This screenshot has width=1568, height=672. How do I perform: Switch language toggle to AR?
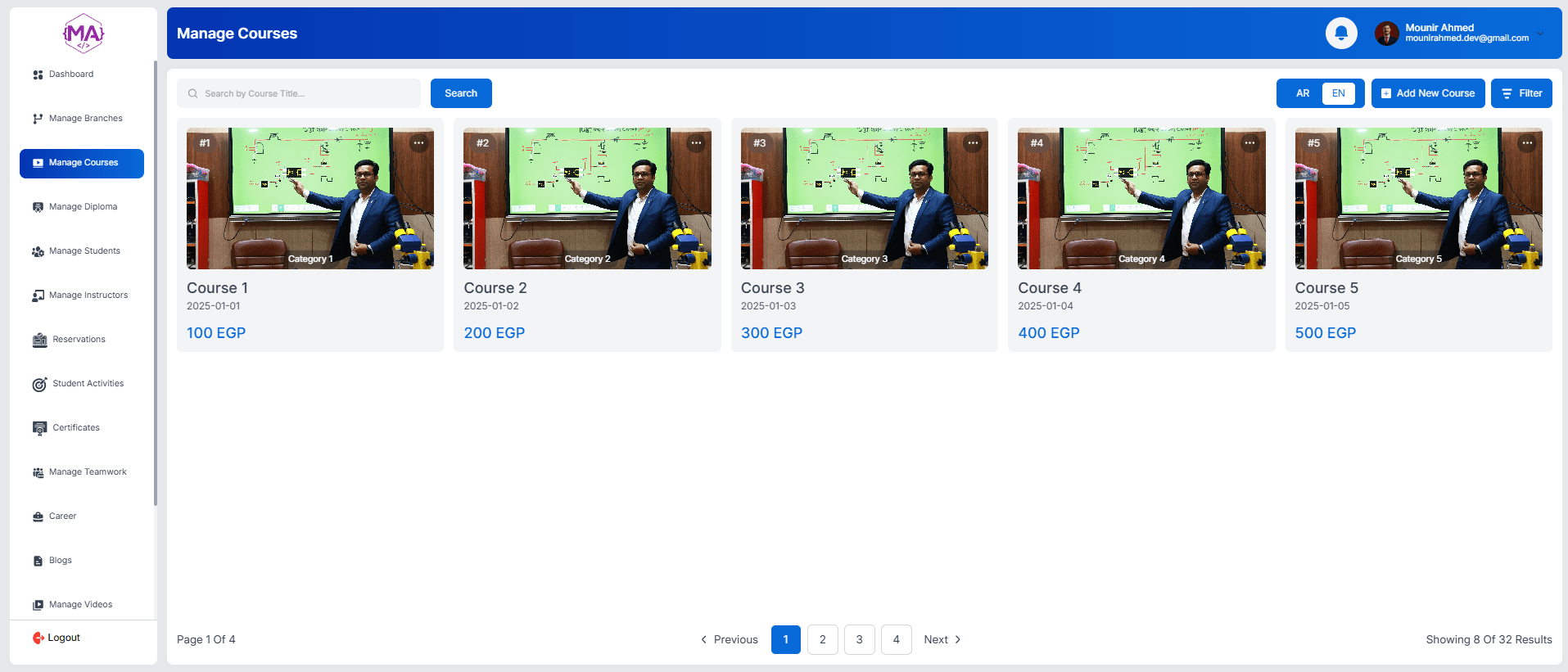click(x=1303, y=93)
